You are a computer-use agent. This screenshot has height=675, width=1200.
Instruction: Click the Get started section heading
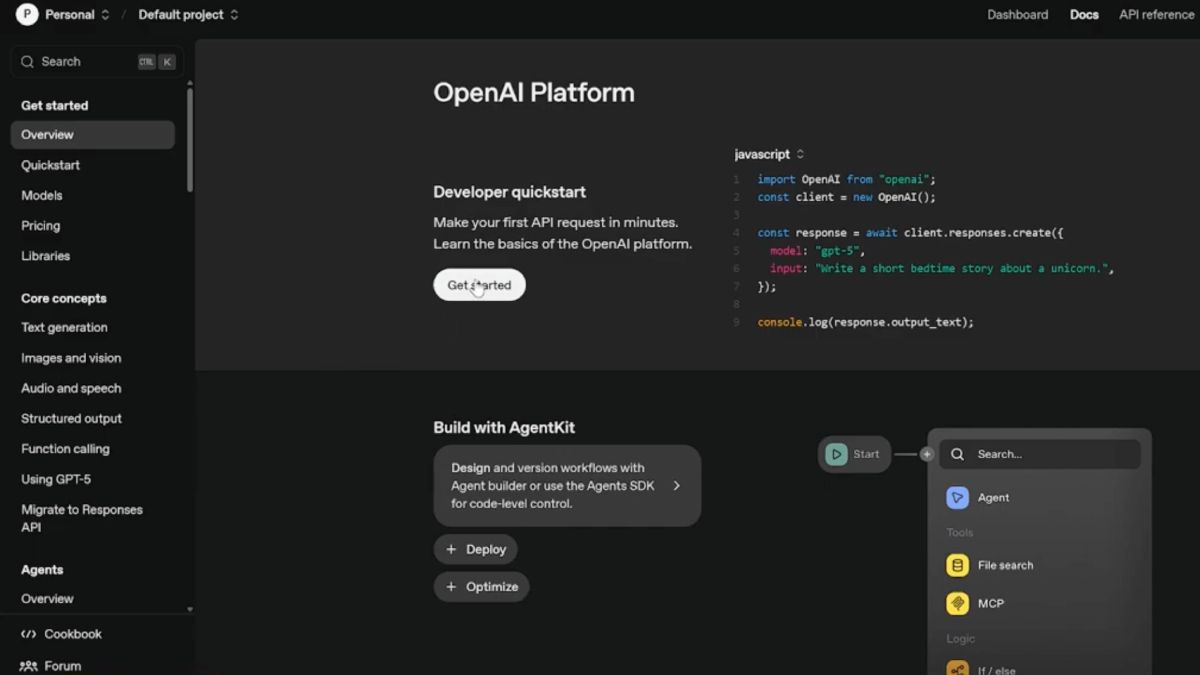55,105
